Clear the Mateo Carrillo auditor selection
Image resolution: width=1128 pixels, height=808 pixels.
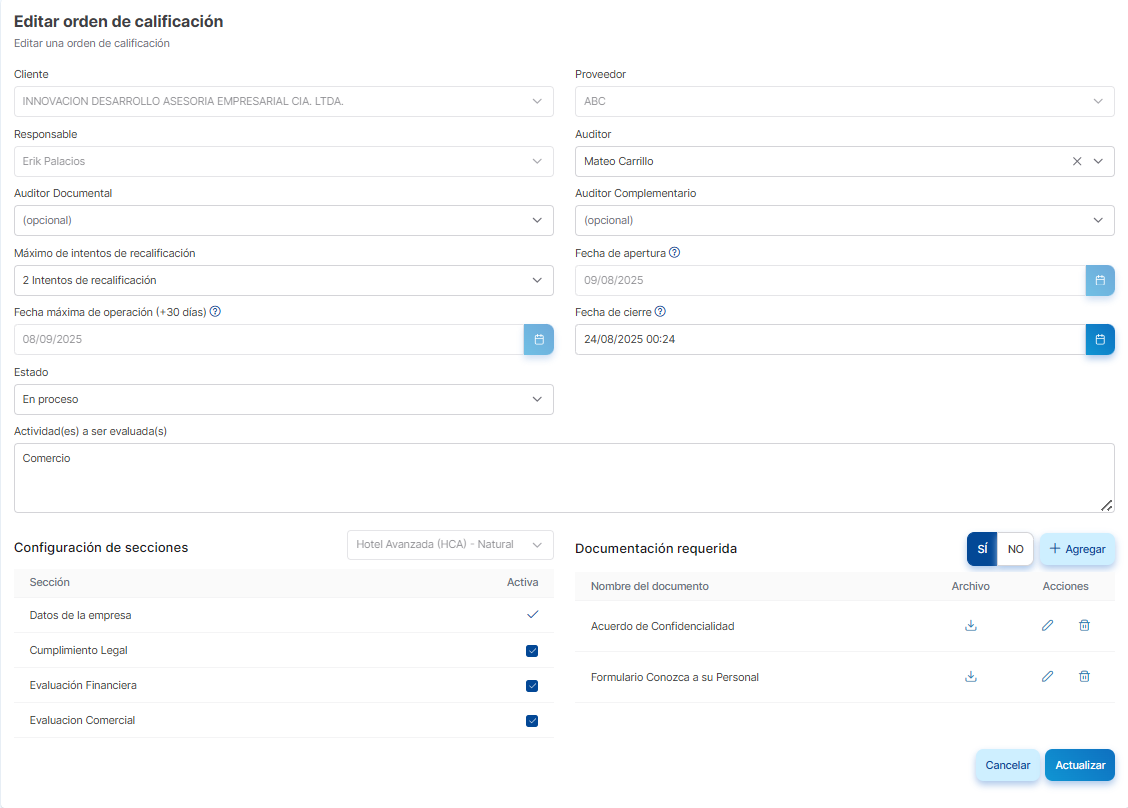pos(1077,161)
